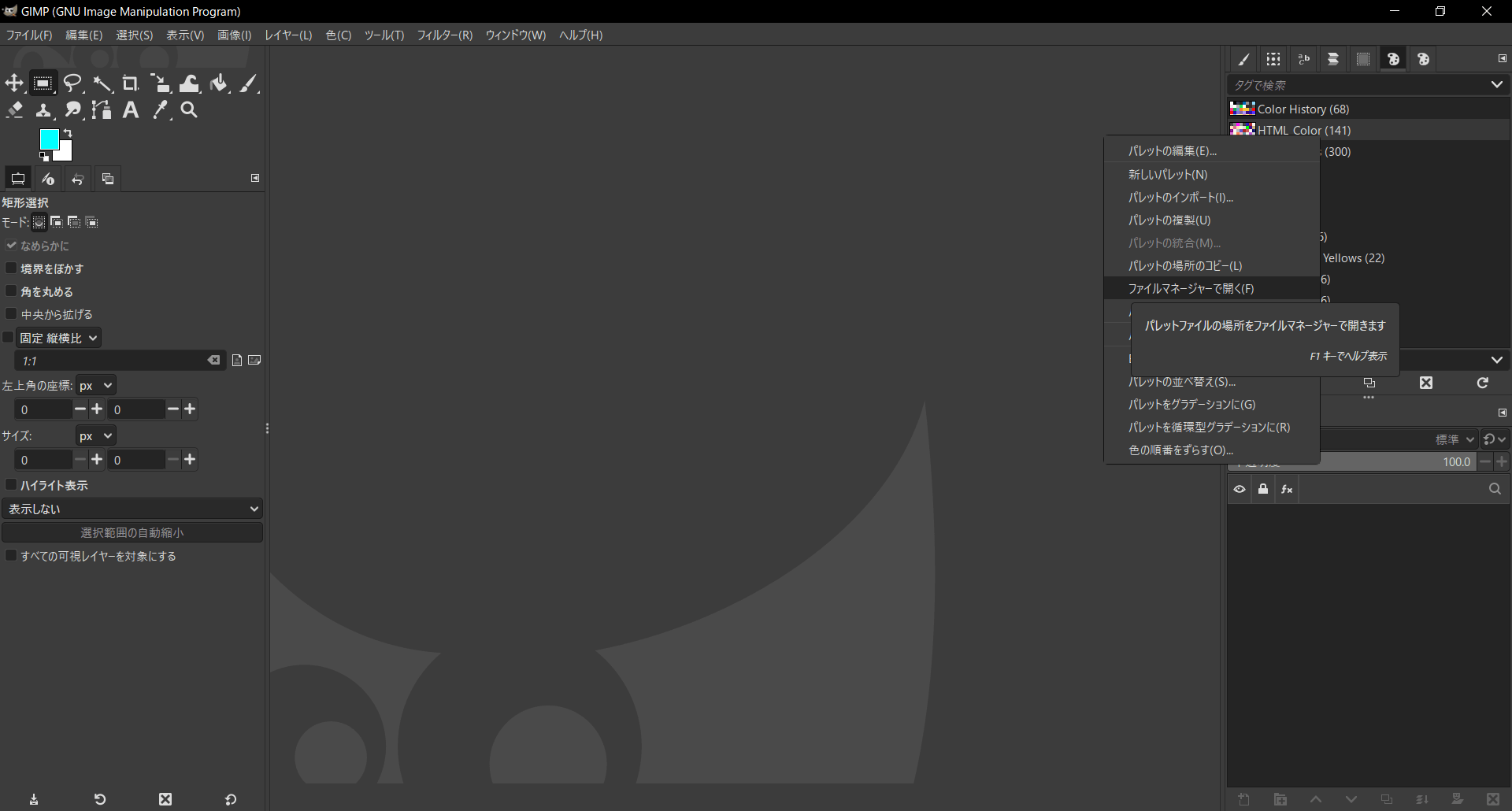1512x811 pixels.
Task: Switch to Images tab in left dock
Action: pyautogui.click(x=108, y=179)
